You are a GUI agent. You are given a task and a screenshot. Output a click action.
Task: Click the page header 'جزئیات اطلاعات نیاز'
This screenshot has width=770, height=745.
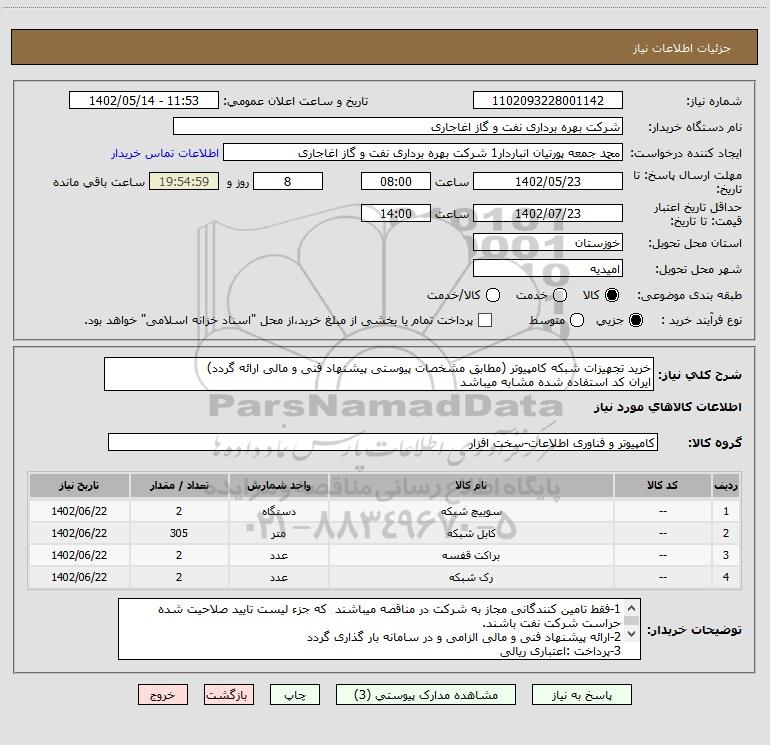[x=681, y=48]
